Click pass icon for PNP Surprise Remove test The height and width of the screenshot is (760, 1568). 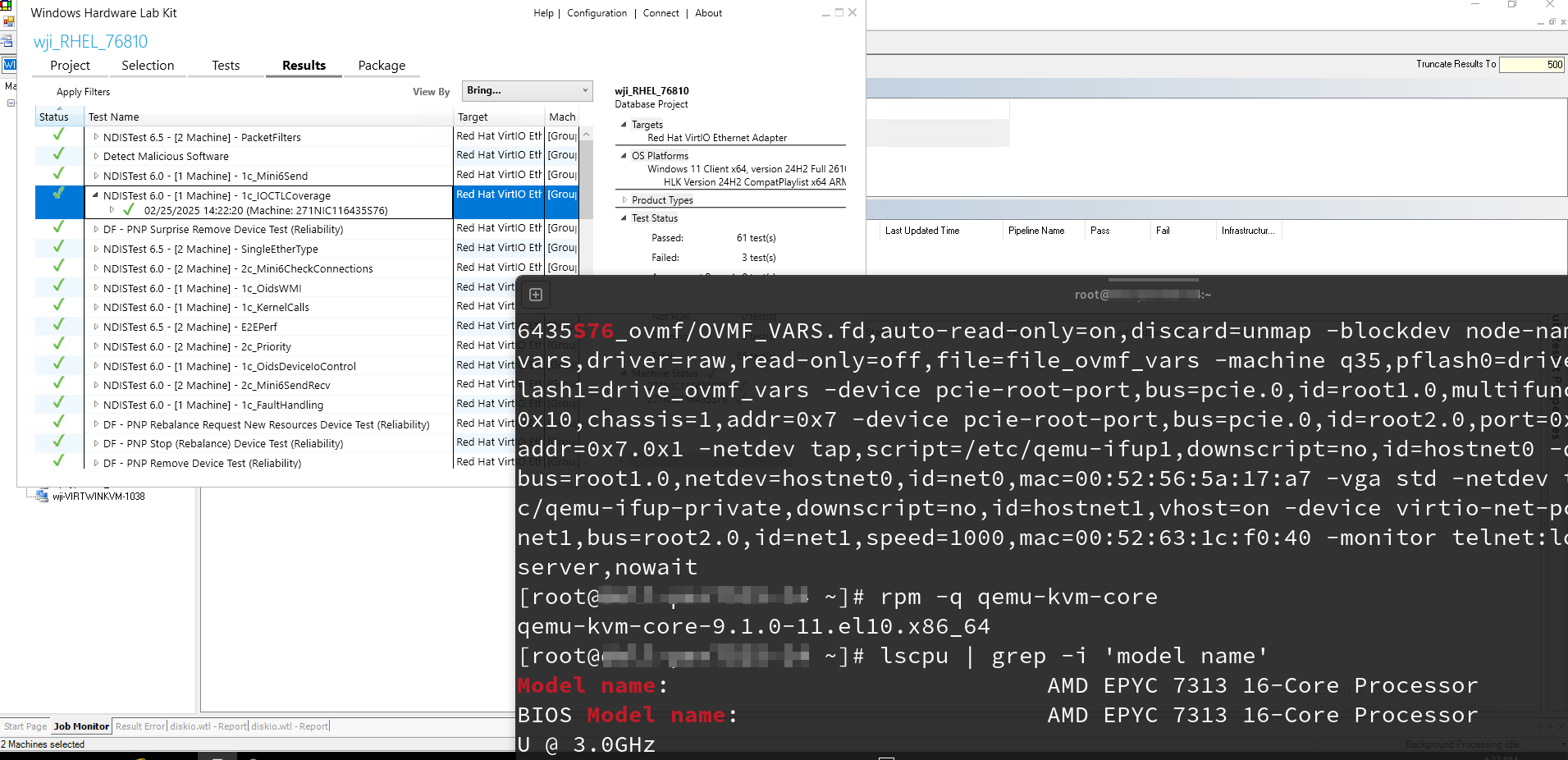point(58,227)
